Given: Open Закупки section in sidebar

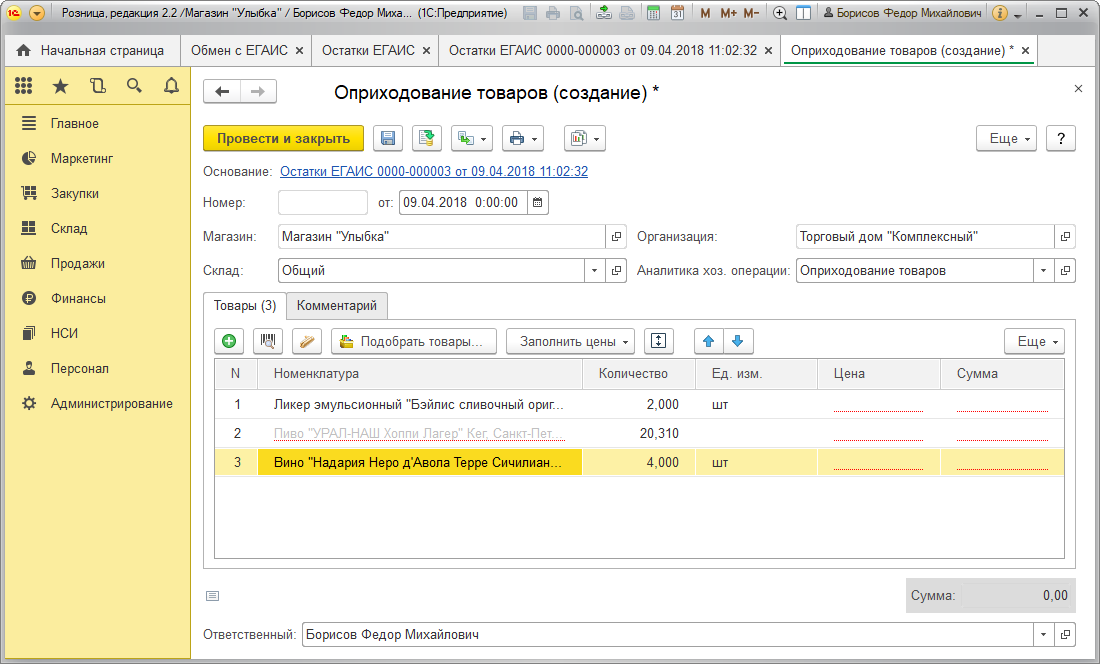Looking at the screenshot, I should [x=74, y=194].
